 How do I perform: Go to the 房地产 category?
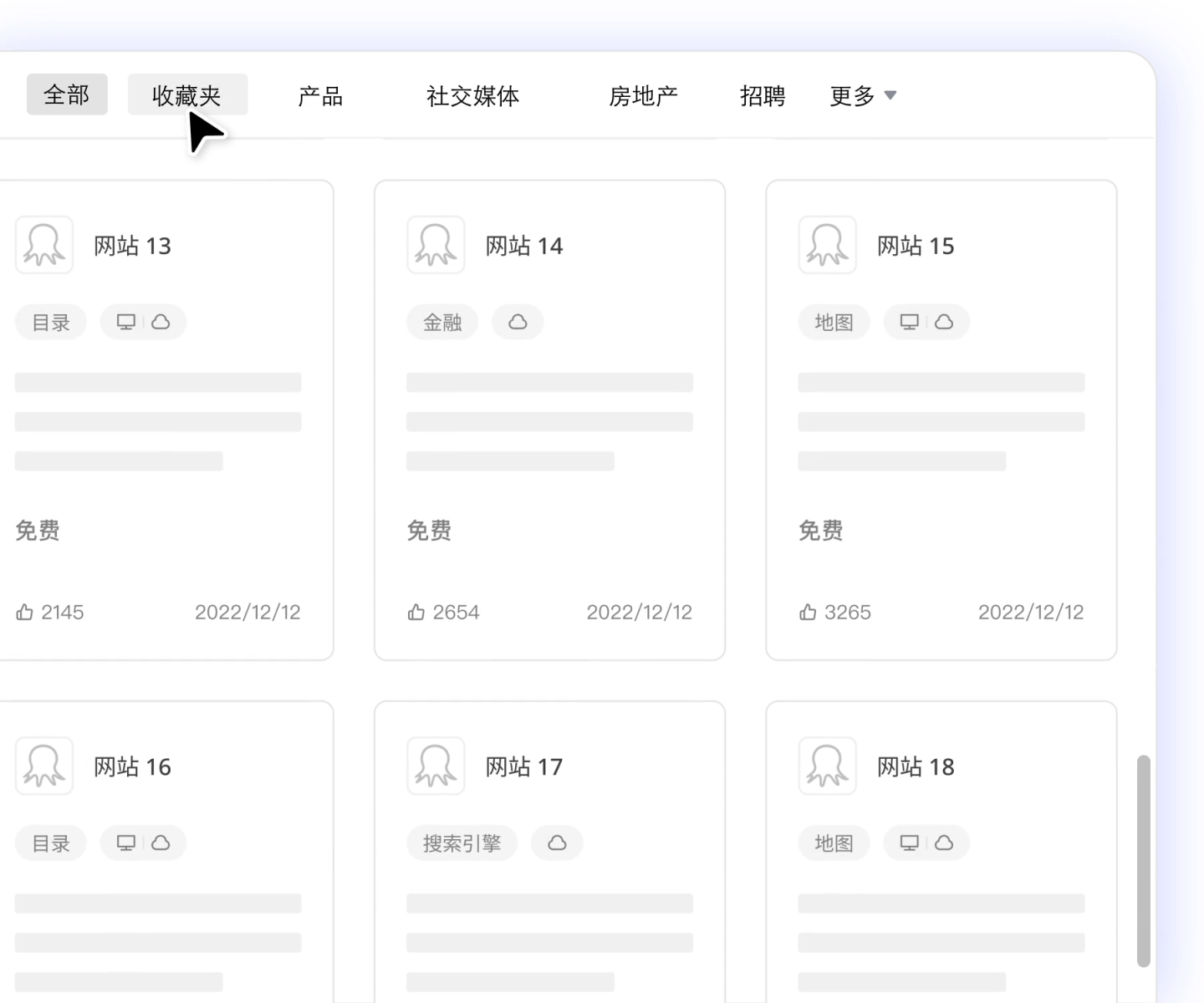(x=643, y=95)
